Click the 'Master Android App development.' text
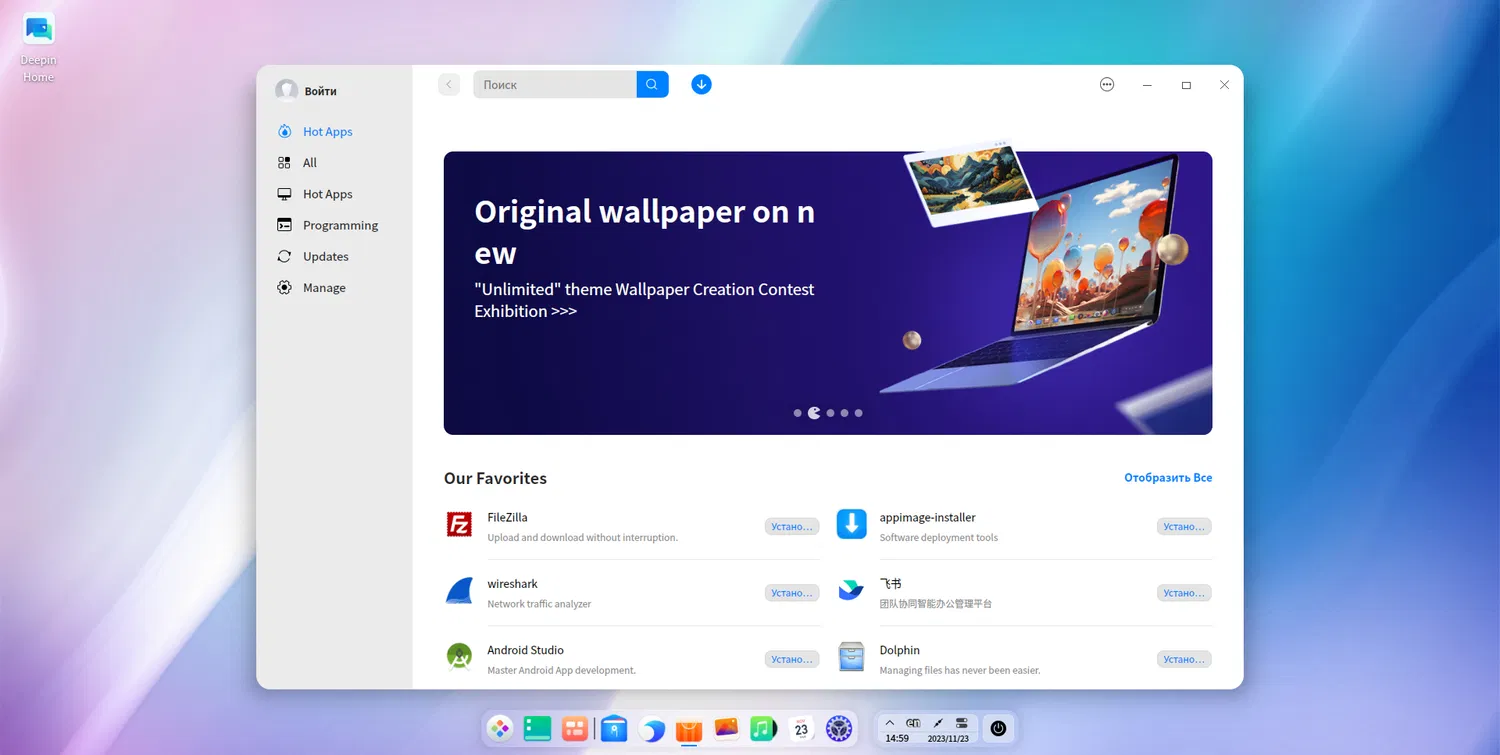1500x755 pixels. (562, 670)
